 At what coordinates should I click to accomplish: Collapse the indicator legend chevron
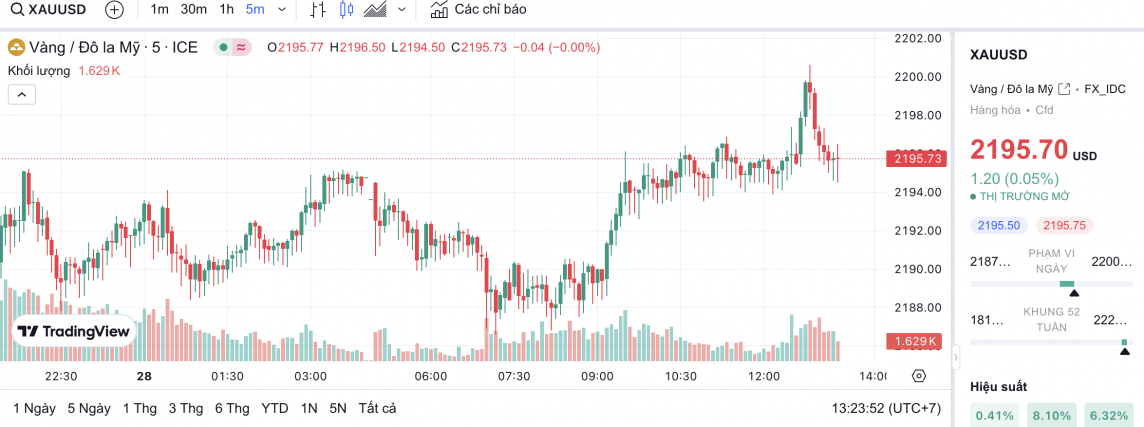[x=22, y=95]
